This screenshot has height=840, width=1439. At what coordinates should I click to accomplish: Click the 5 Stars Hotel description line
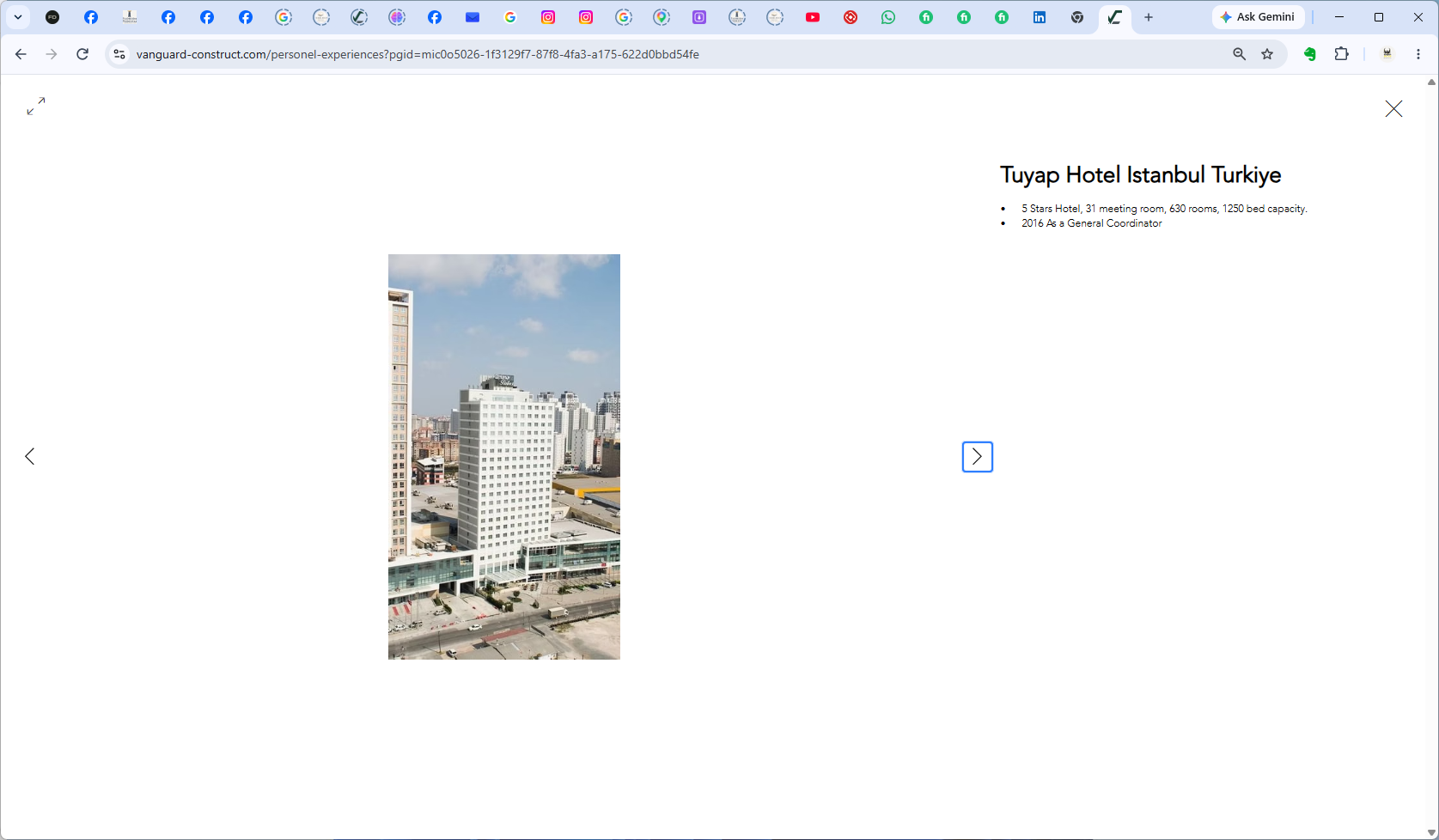pyautogui.click(x=1164, y=209)
